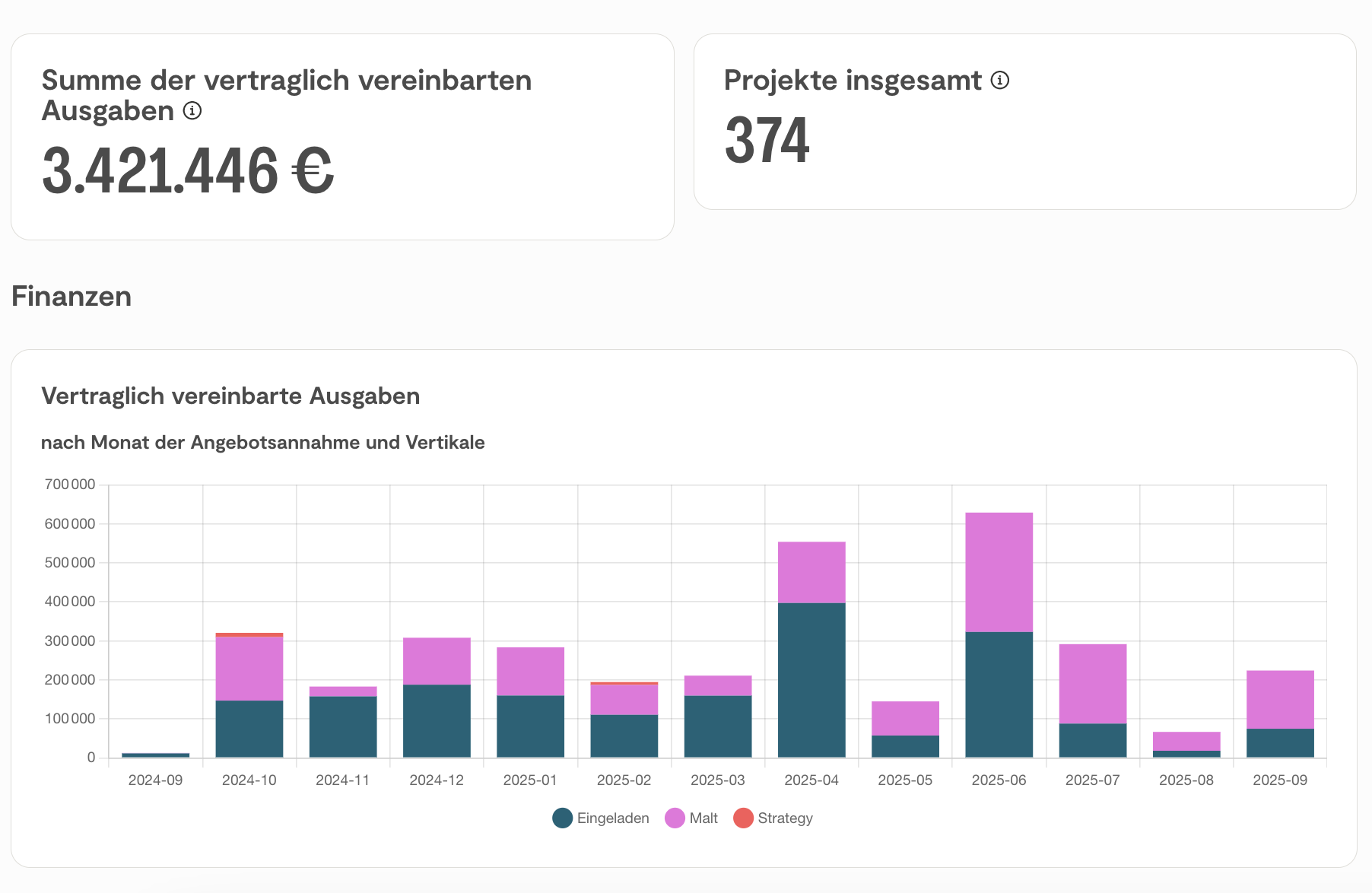Click the 3.421.446 € total value
1372x893 pixels.
coord(188,171)
